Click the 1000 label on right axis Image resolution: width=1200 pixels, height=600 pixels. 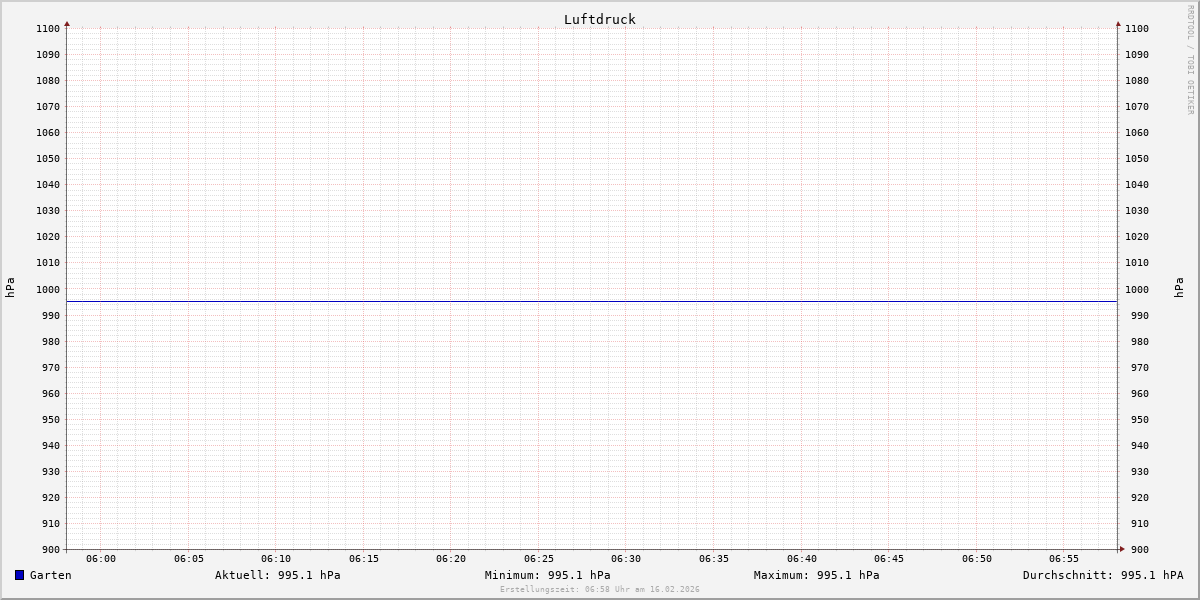[1137, 289]
